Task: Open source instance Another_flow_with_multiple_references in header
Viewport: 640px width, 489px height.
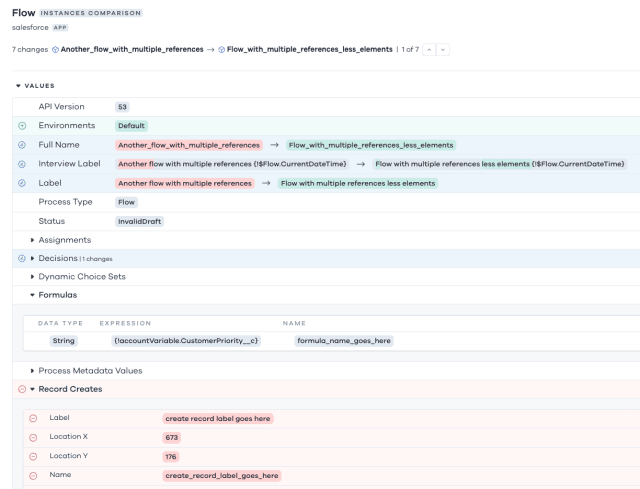Action: [132, 49]
